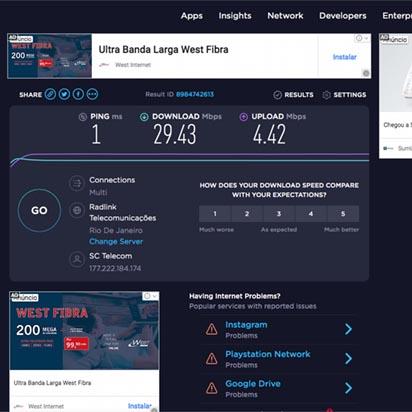Image resolution: width=412 pixels, height=412 pixels.
Task: Click West Fibra 200 Mega ad image
Action: (x=84, y=331)
